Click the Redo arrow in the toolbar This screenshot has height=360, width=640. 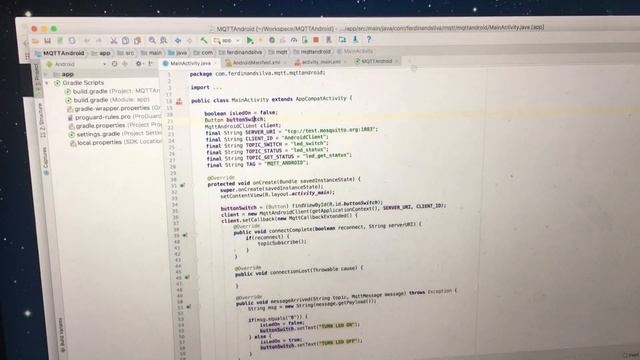(x=99, y=40)
